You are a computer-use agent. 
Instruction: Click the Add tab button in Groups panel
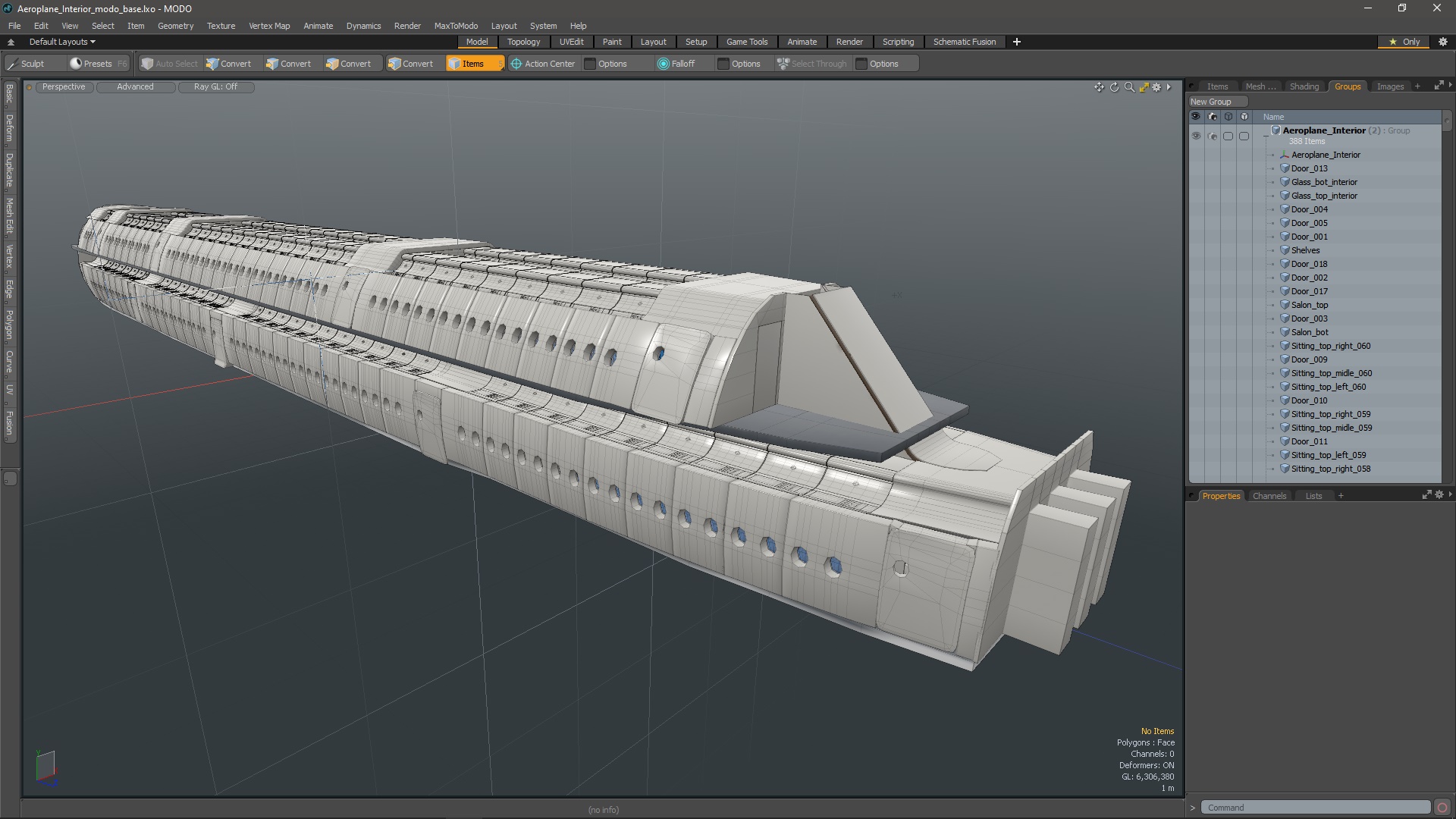point(1417,86)
